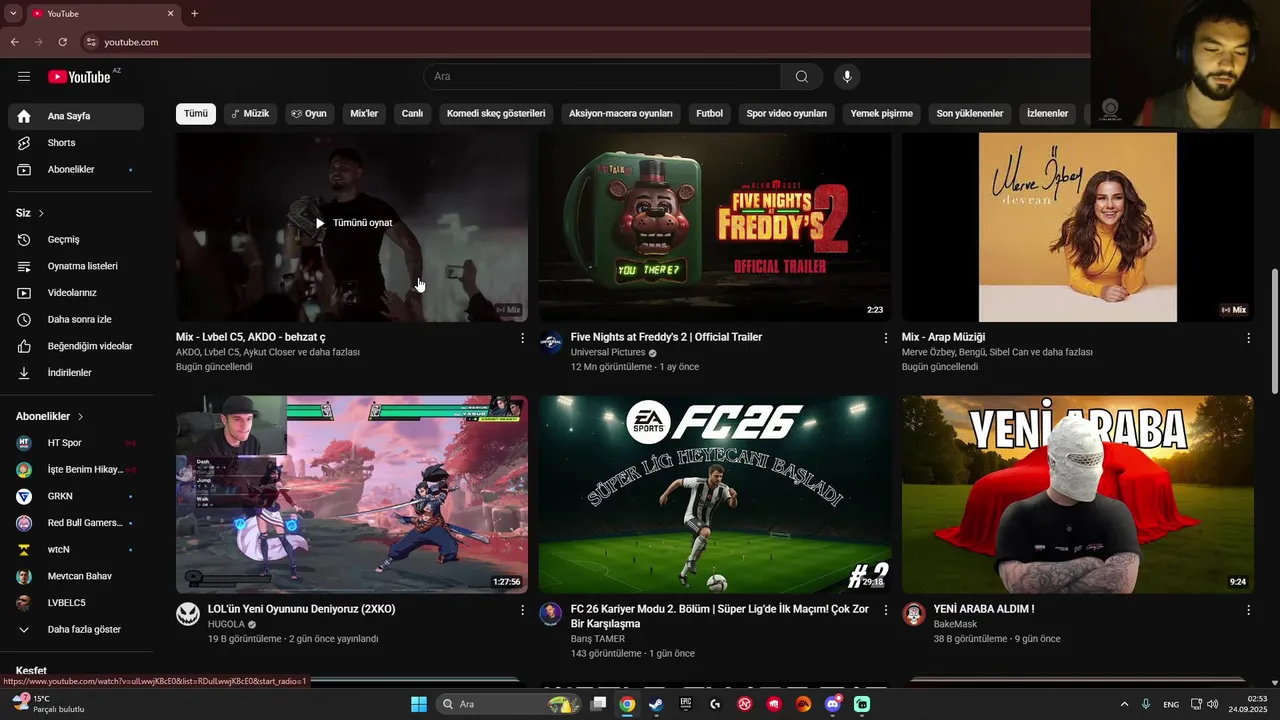
Task: Select the İzlenenler chip
Action: pos(1047,114)
